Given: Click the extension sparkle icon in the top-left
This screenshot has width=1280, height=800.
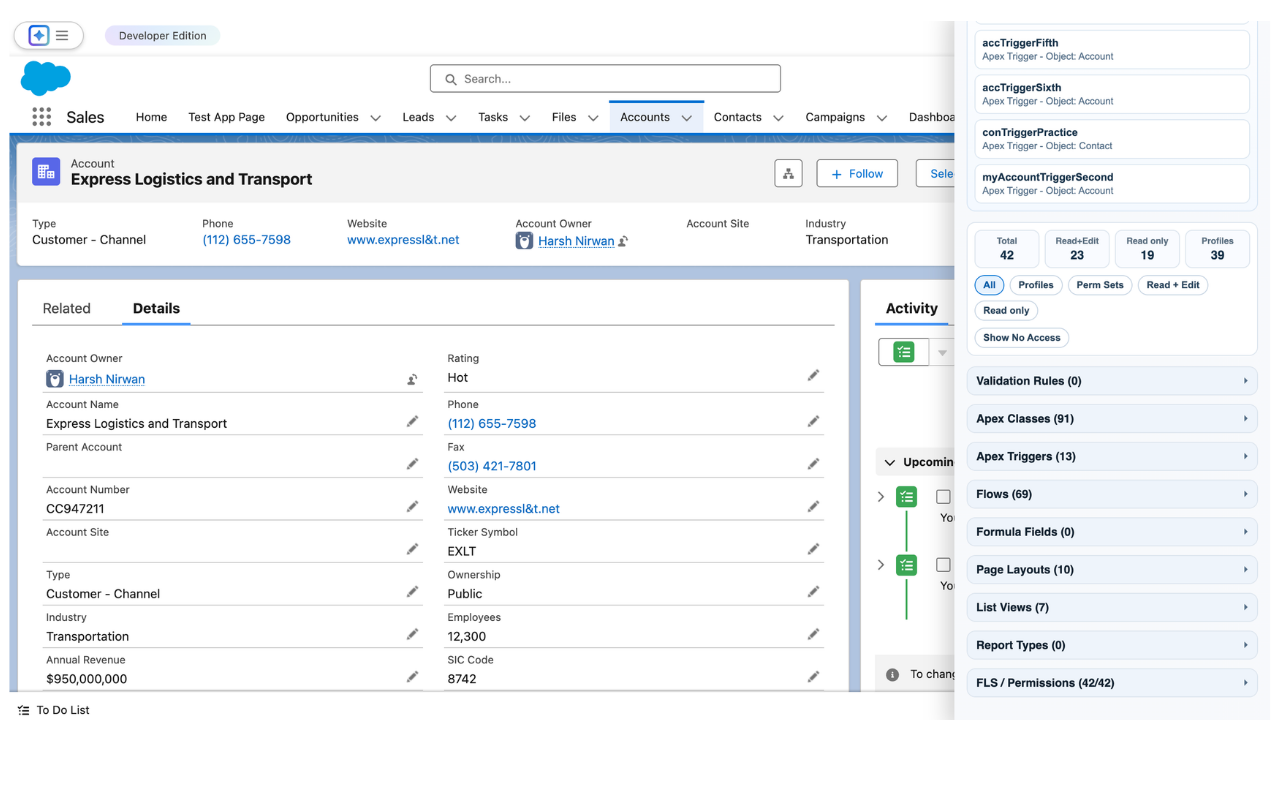Looking at the screenshot, I should 38,35.
